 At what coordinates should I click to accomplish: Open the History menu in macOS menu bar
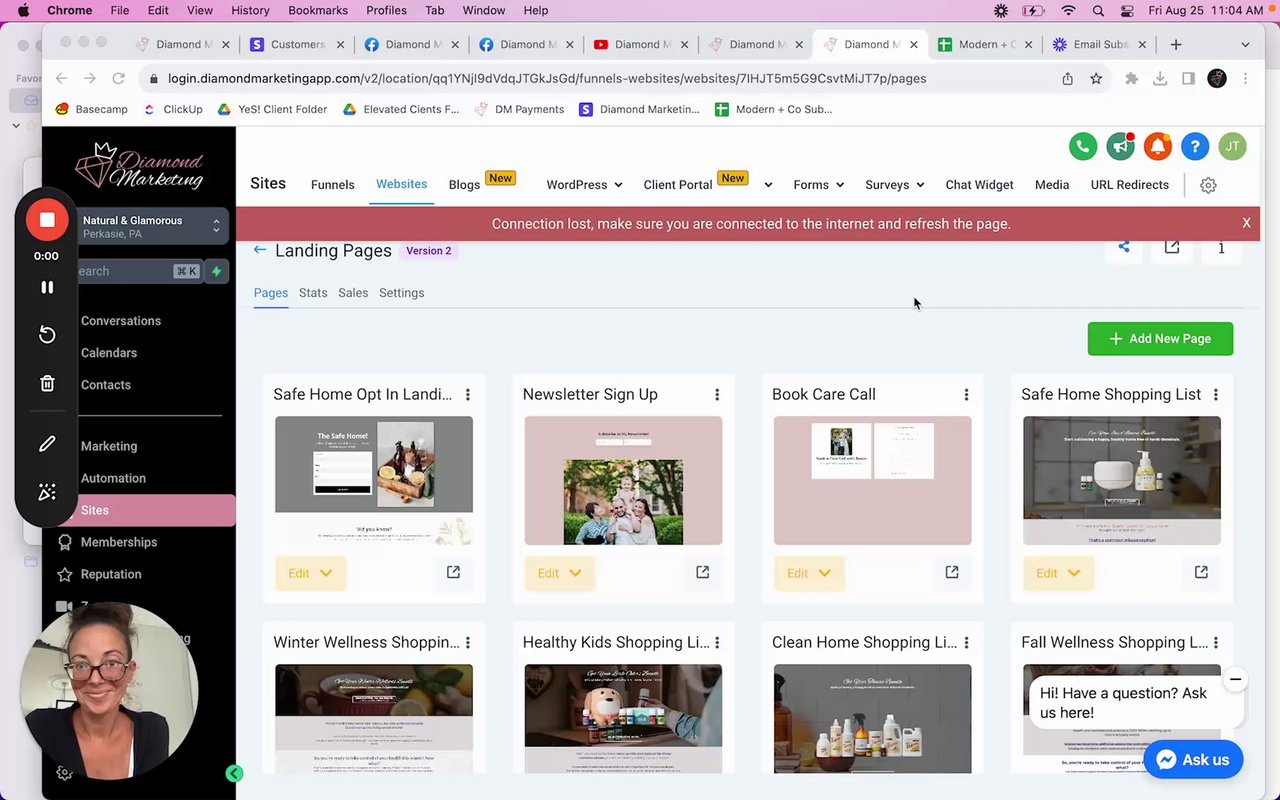(x=250, y=10)
